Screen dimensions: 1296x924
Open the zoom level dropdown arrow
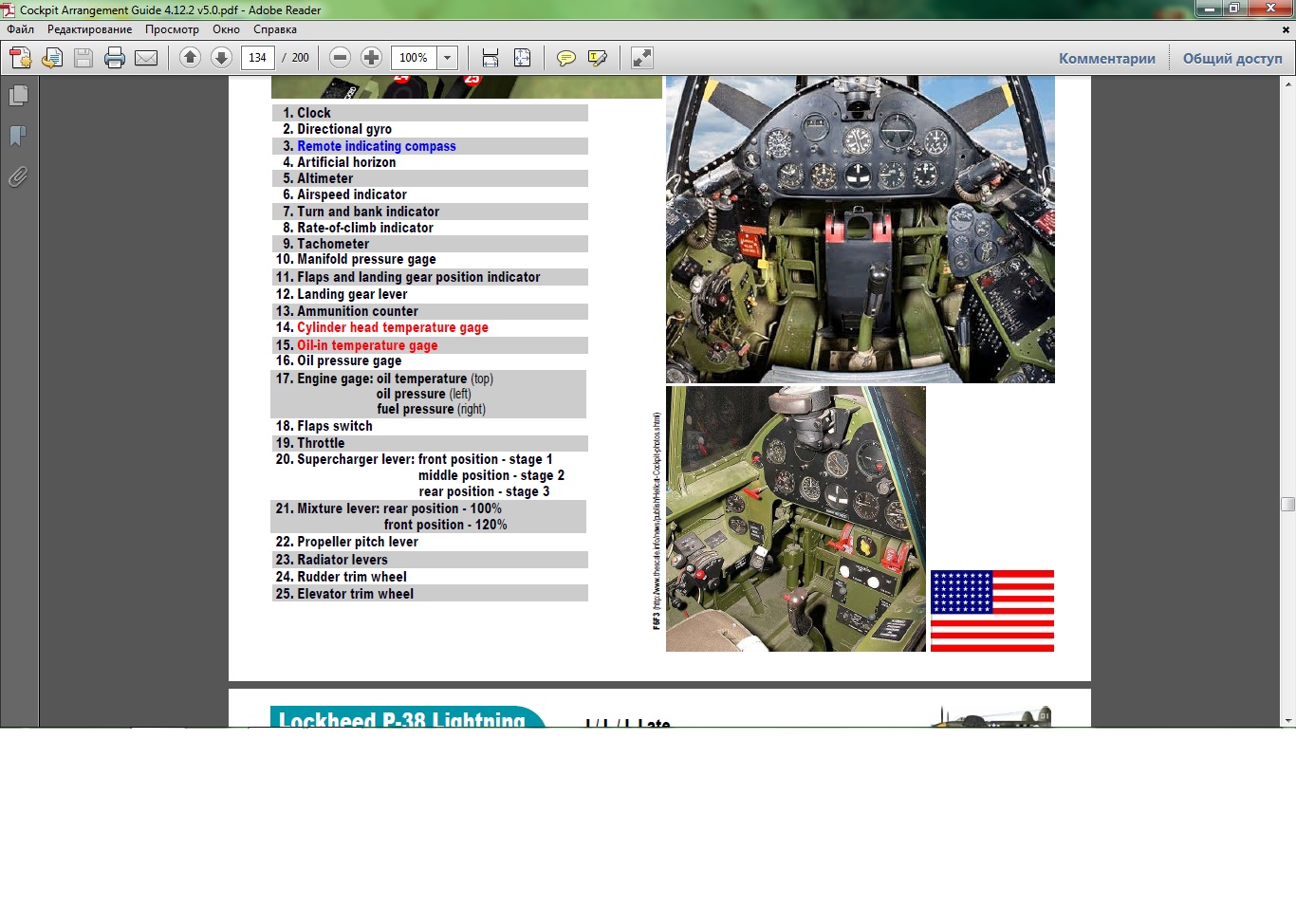click(x=448, y=58)
